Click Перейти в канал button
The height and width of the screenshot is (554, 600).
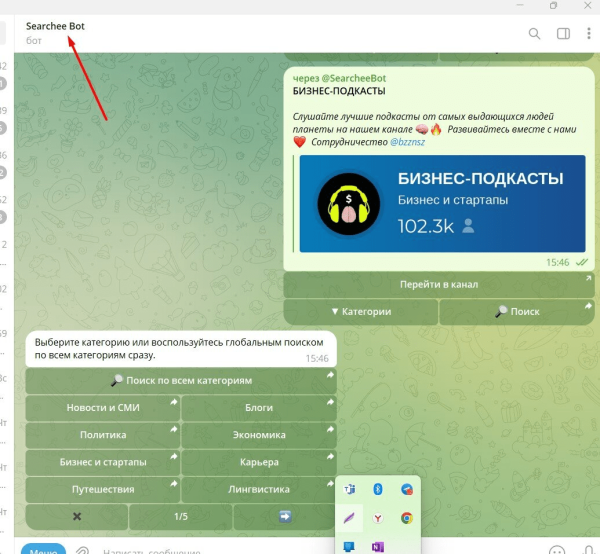point(439,284)
